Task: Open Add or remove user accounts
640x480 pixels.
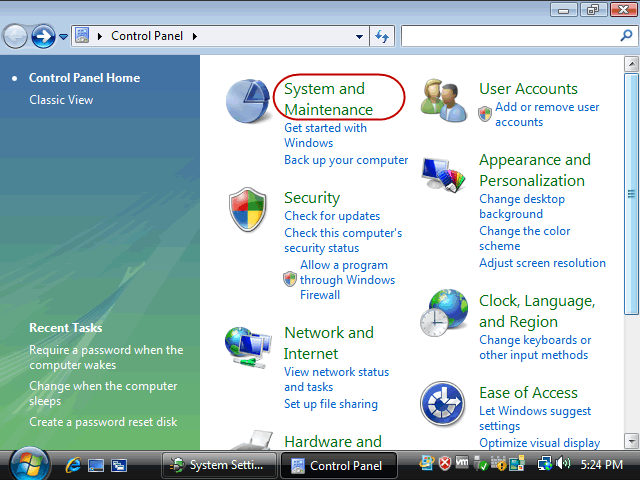Action: coord(547,114)
